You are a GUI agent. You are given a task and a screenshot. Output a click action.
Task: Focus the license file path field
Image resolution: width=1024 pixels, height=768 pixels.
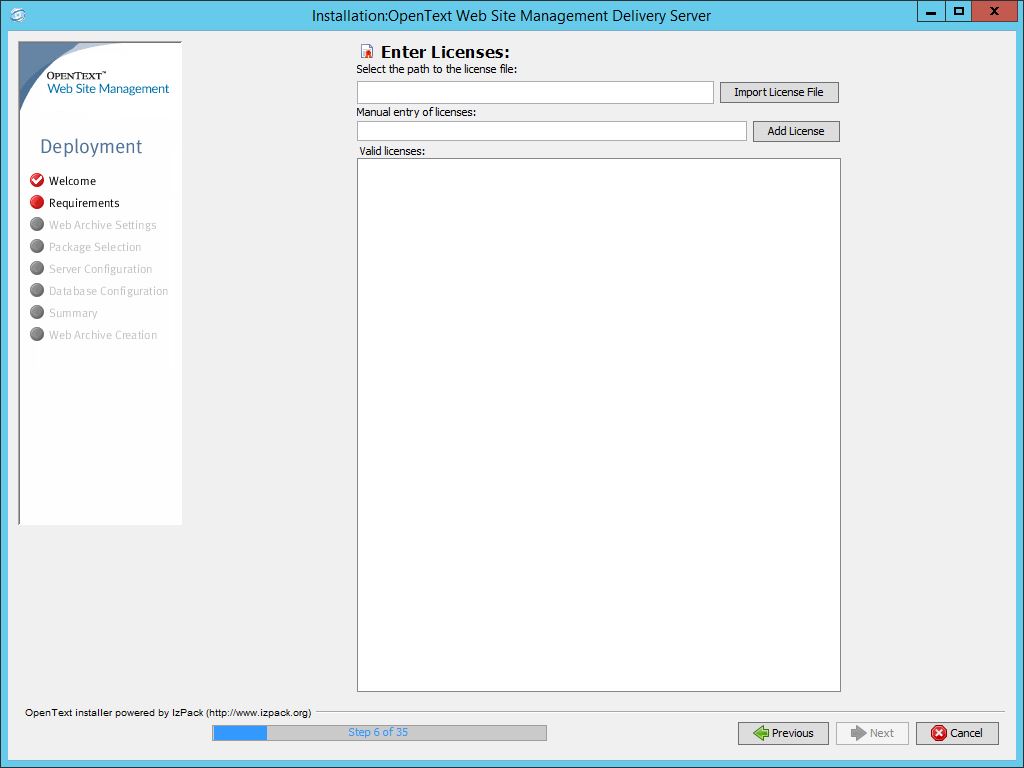tap(535, 92)
